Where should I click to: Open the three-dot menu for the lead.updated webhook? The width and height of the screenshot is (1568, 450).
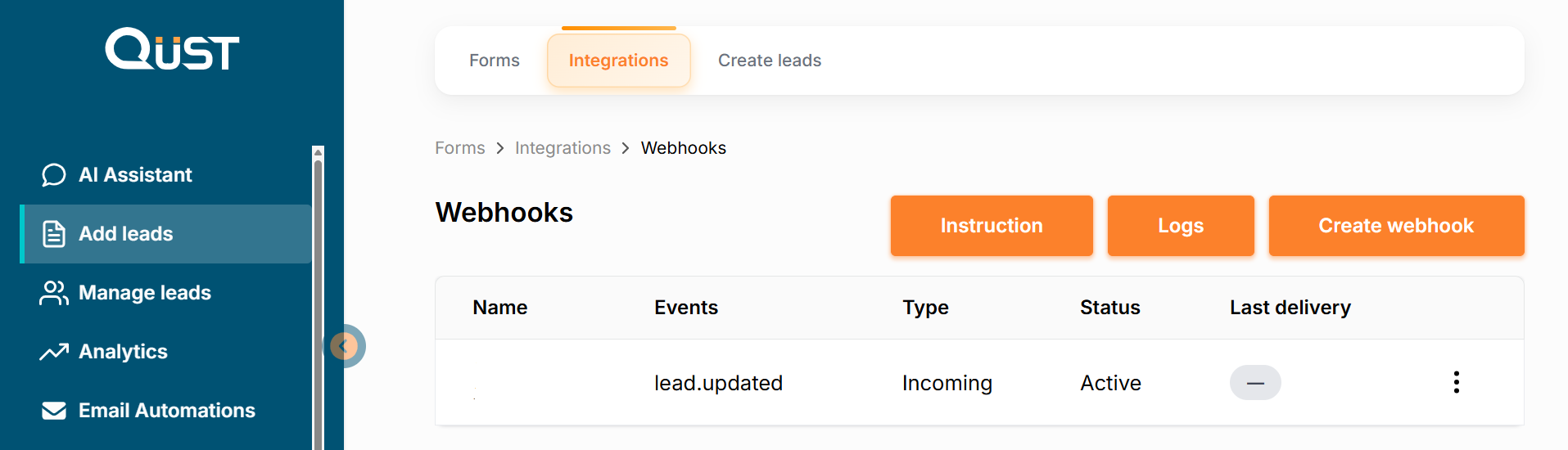1456,382
